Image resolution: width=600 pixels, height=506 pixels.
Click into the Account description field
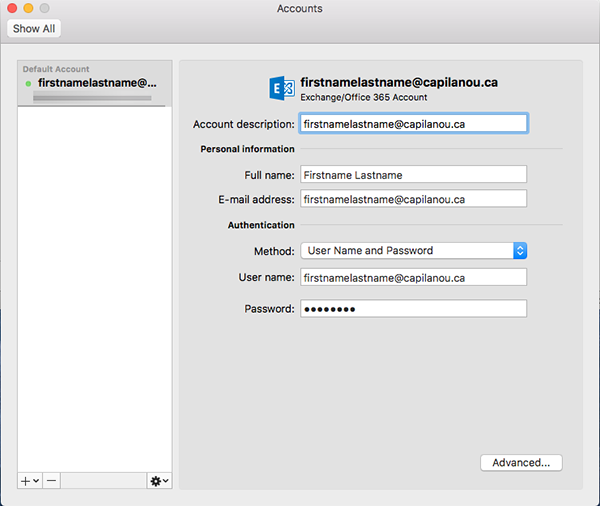[x=413, y=124]
